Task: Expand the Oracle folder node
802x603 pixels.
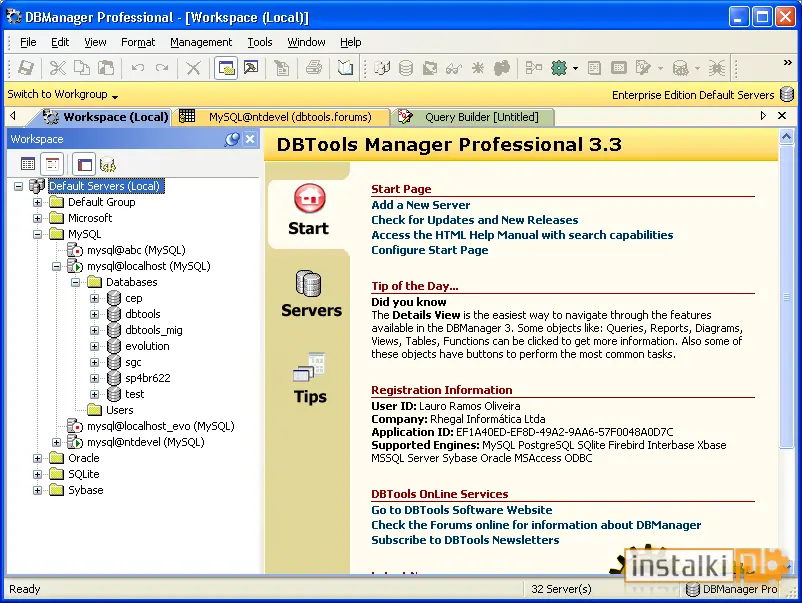Action: 37,458
